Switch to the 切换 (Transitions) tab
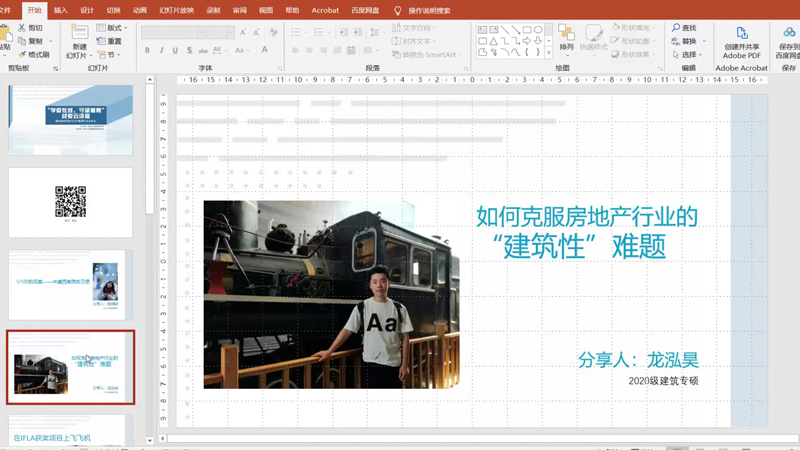Image resolution: width=800 pixels, height=450 pixels. pyautogui.click(x=113, y=10)
